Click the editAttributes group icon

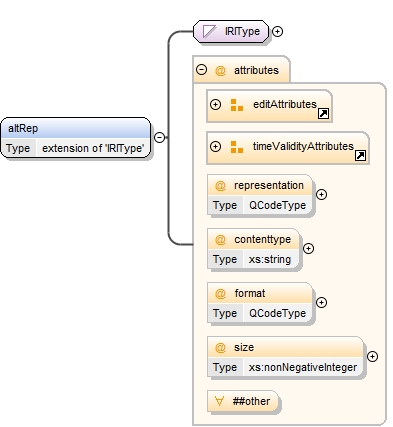pyautogui.click(x=237, y=105)
